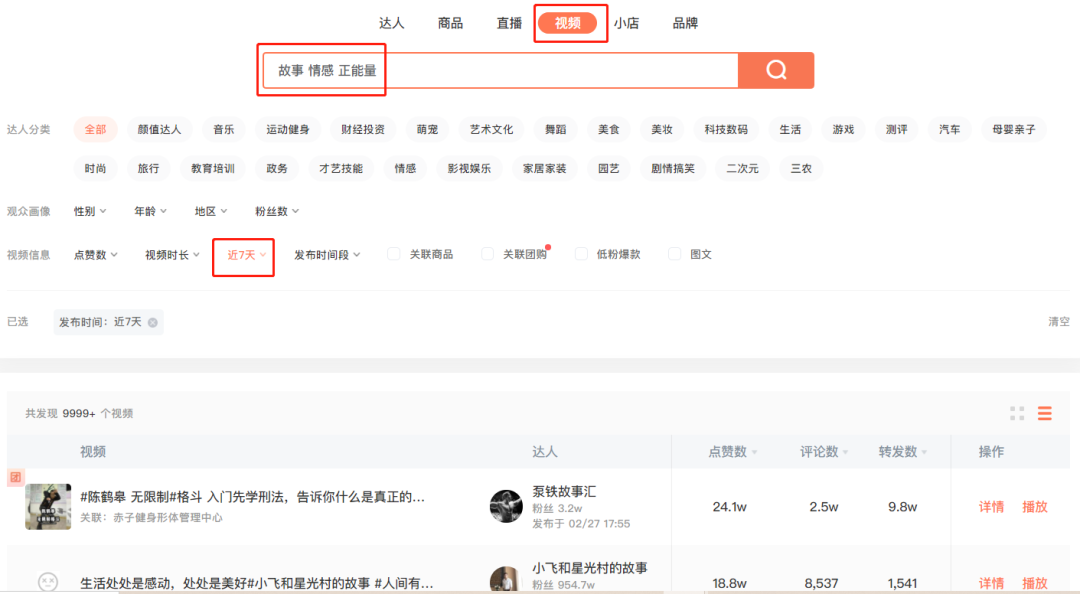This screenshot has height=594, width=1080.
Task: Sort by 点赞数 column arrow
Action: coord(754,453)
